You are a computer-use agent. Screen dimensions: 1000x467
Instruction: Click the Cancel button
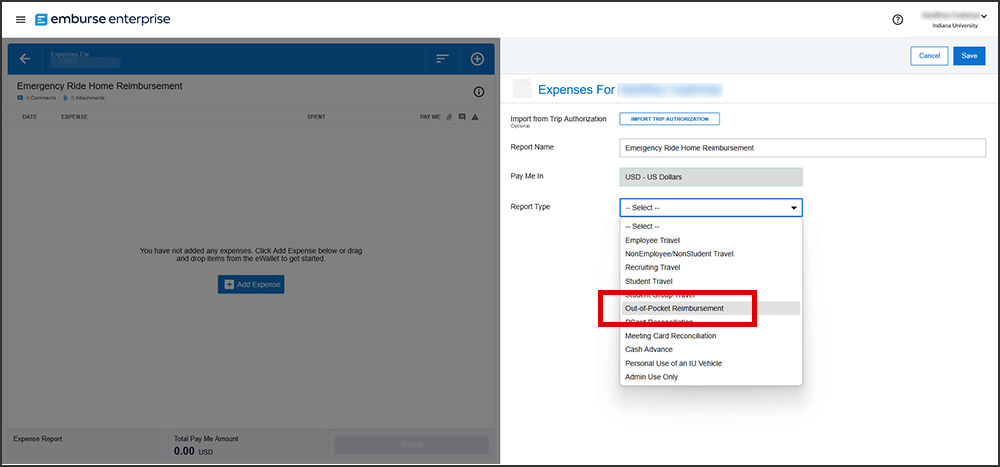pos(928,56)
